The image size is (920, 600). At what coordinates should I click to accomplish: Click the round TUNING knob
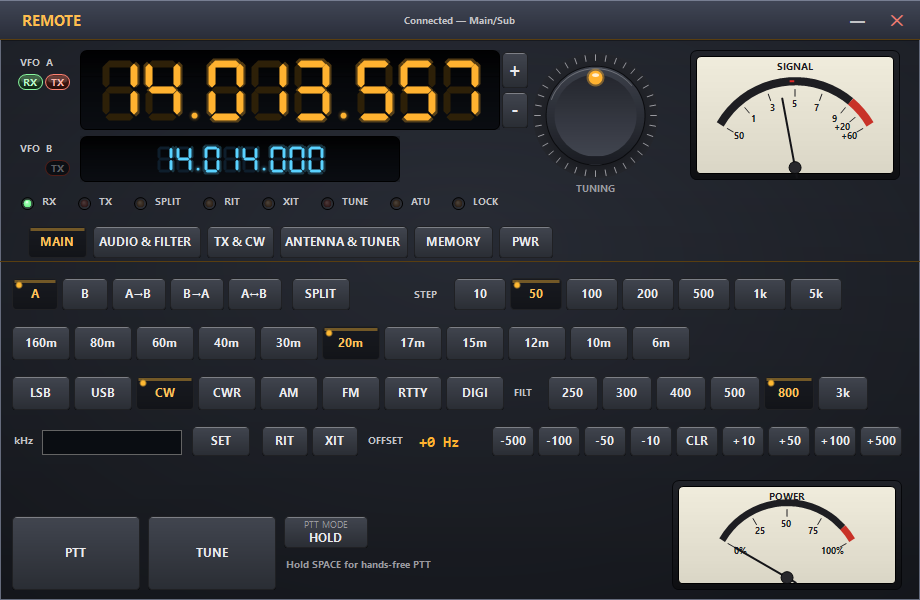[x=596, y=116]
